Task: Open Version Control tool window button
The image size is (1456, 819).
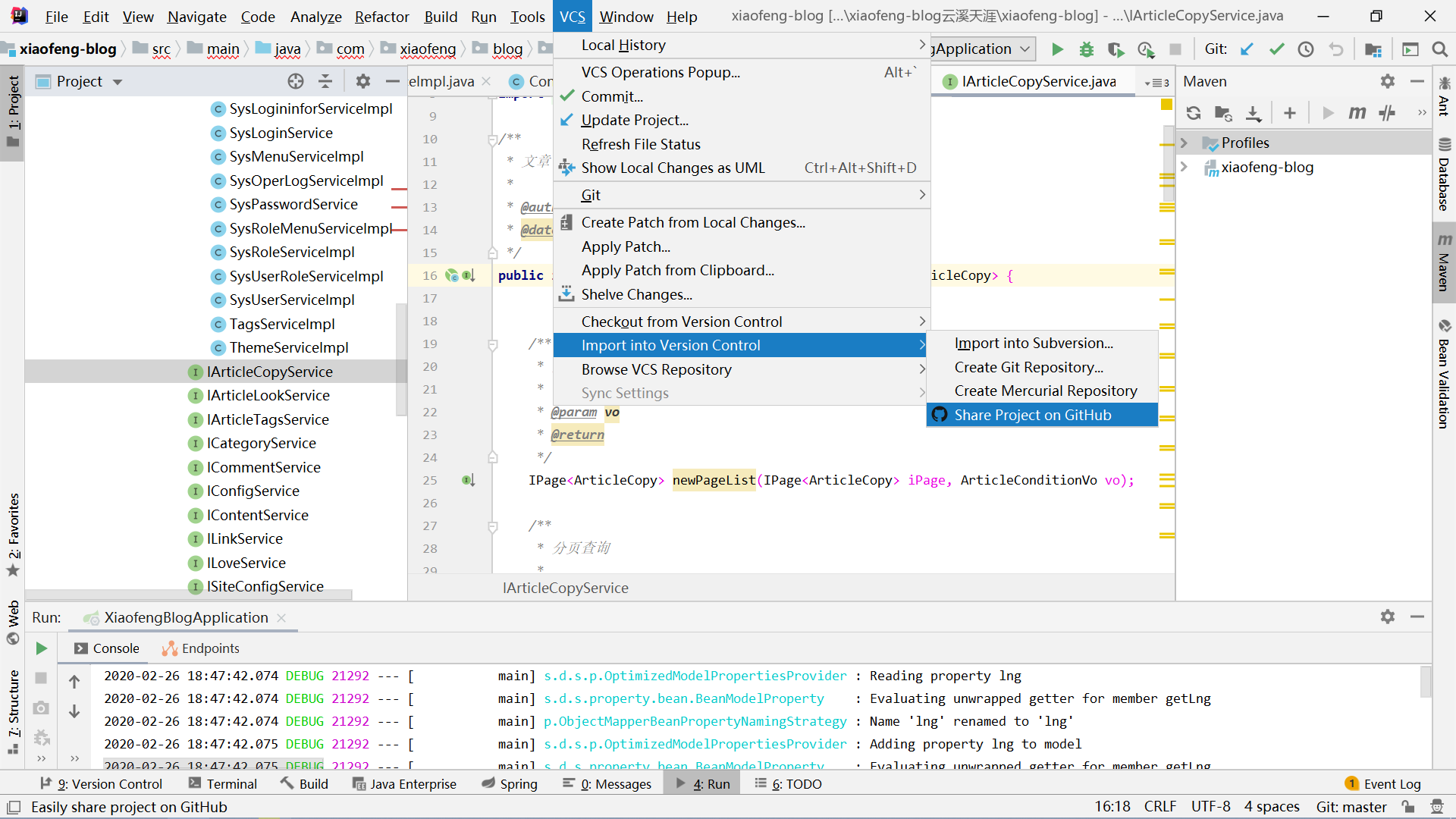Action: [101, 783]
